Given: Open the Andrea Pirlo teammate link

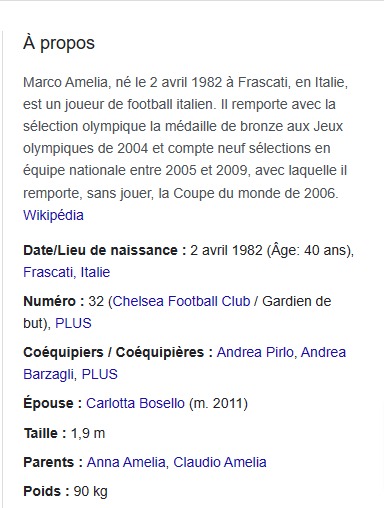Looking at the screenshot, I should click(255, 352).
